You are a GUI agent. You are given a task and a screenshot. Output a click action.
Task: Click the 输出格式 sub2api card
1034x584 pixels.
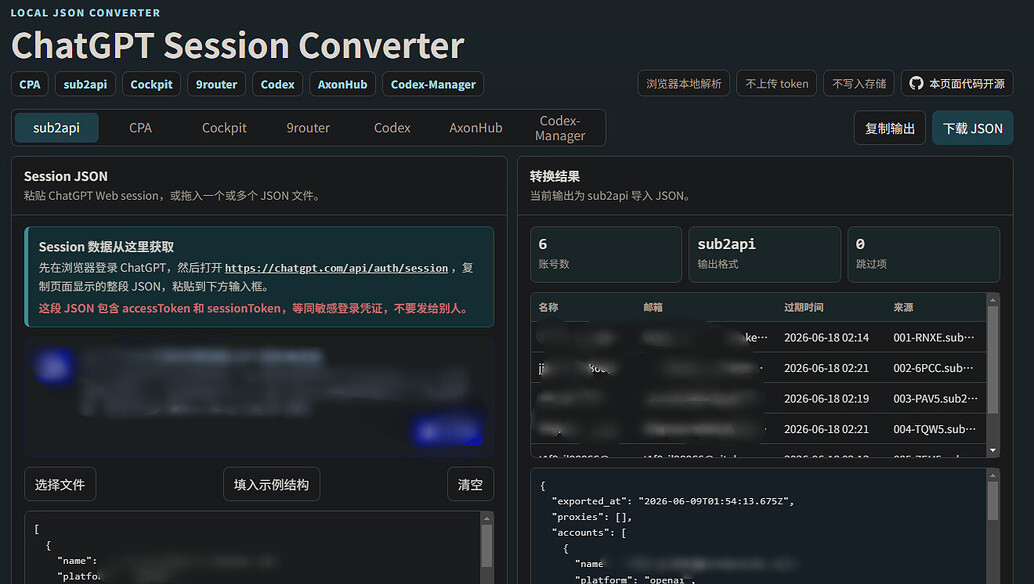click(764, 254)
